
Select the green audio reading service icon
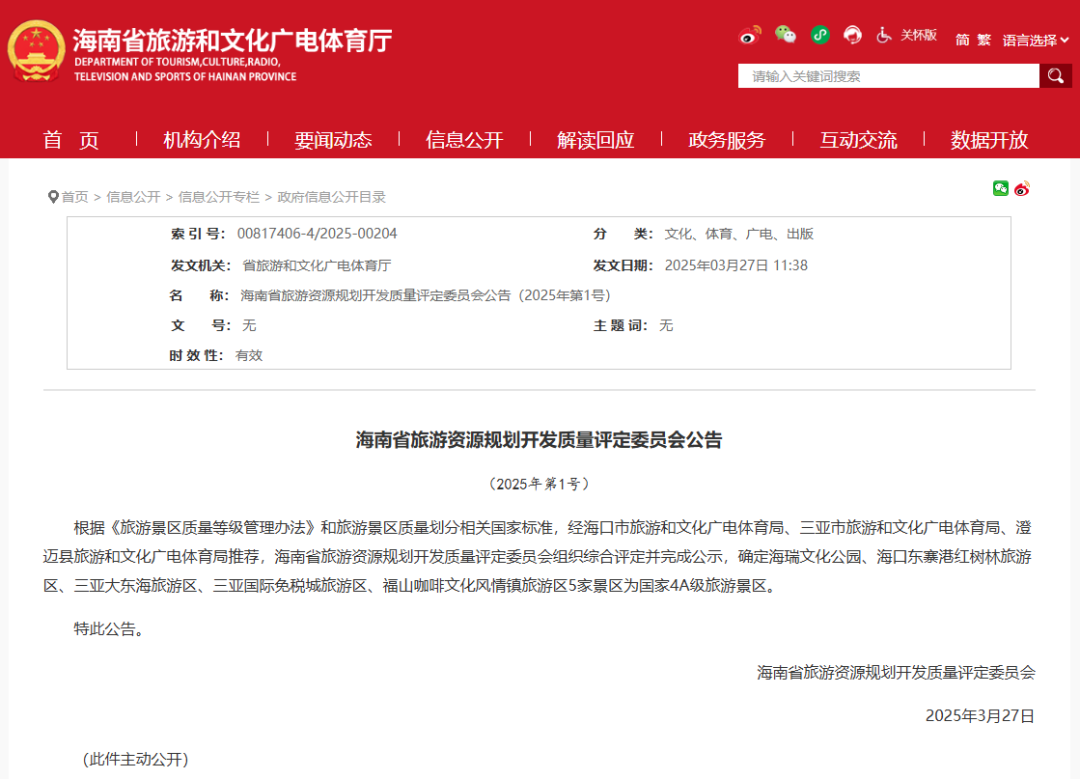(820, 34)
